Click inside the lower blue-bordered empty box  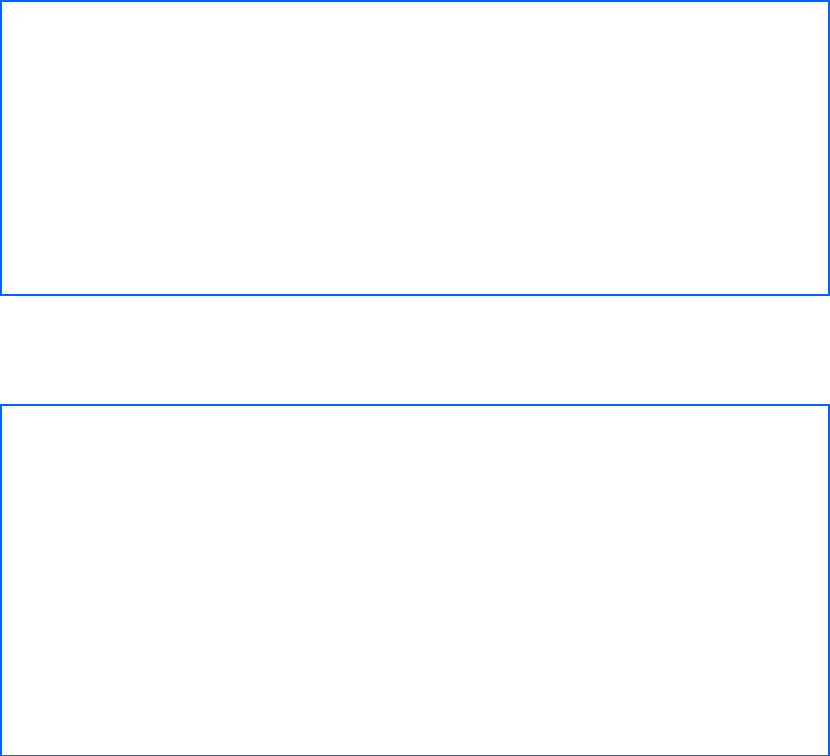[415, 580]
